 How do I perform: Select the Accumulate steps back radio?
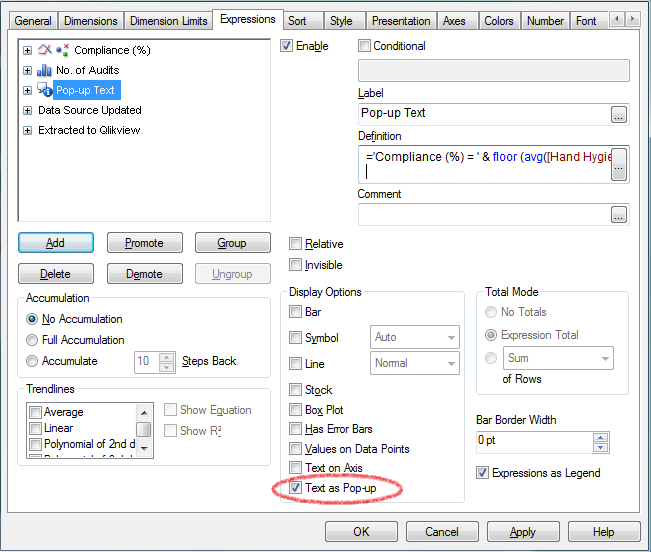point(32,361)
